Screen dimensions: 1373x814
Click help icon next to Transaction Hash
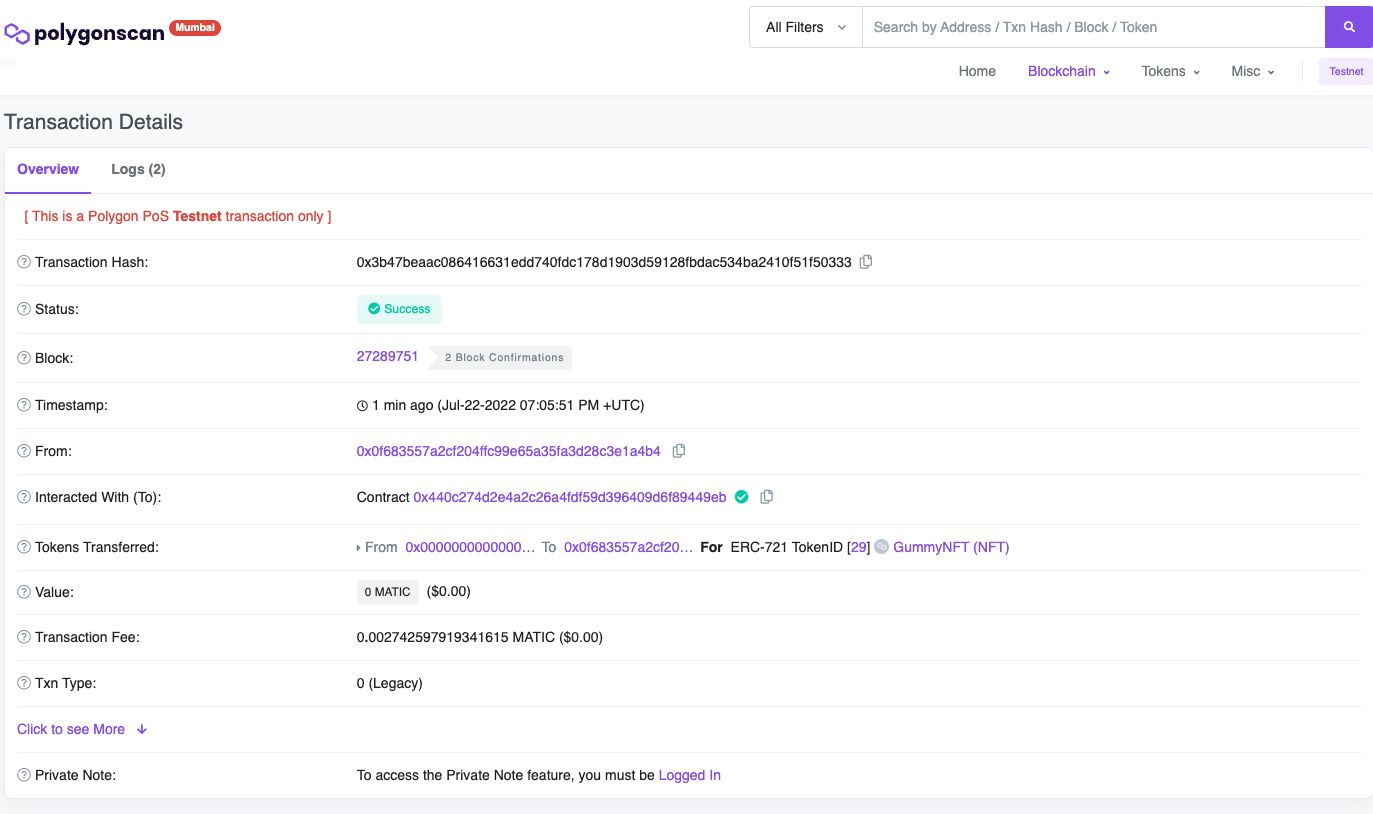24,262
